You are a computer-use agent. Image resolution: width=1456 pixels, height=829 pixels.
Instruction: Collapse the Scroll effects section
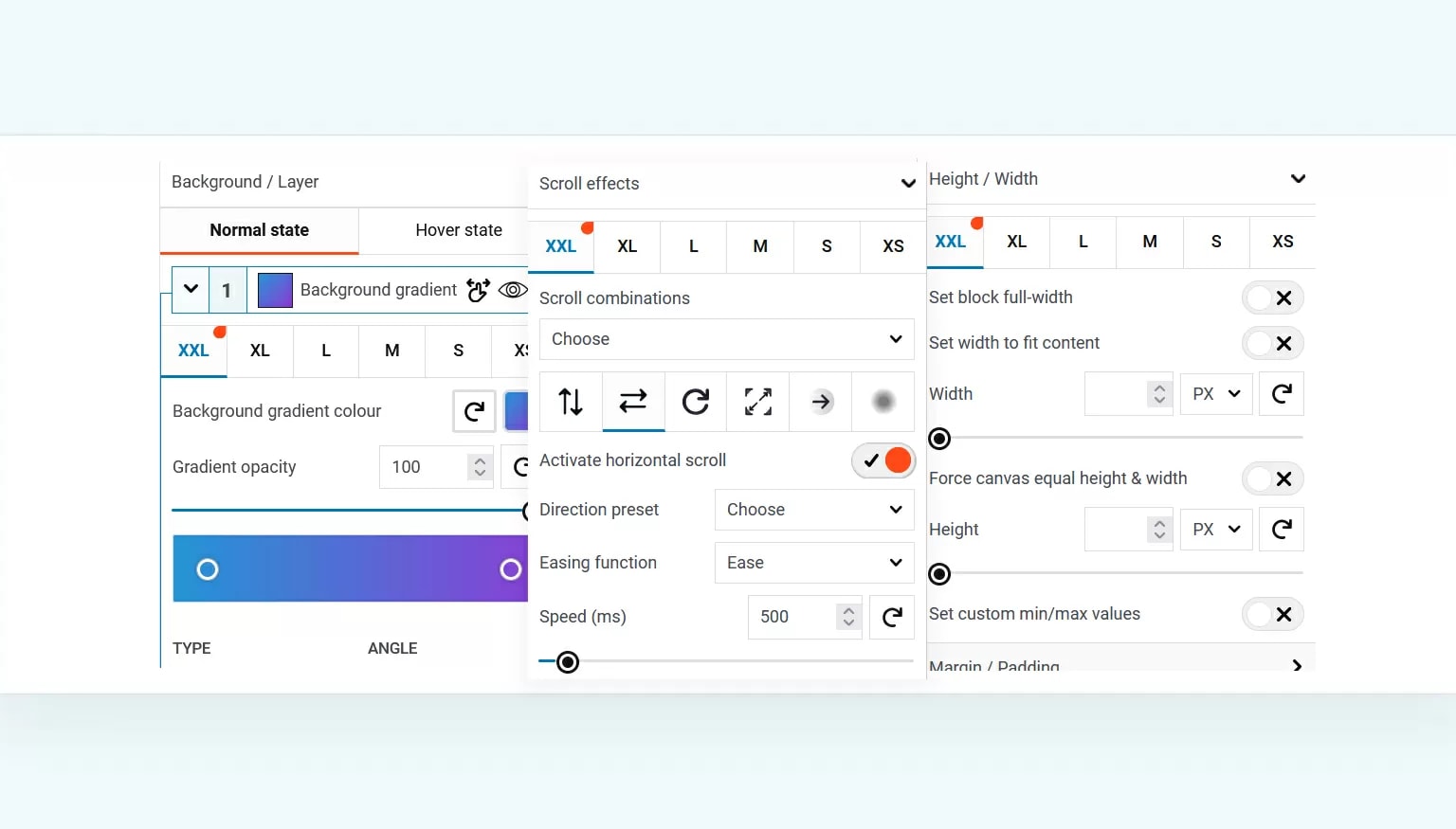[x=908, y=184]
